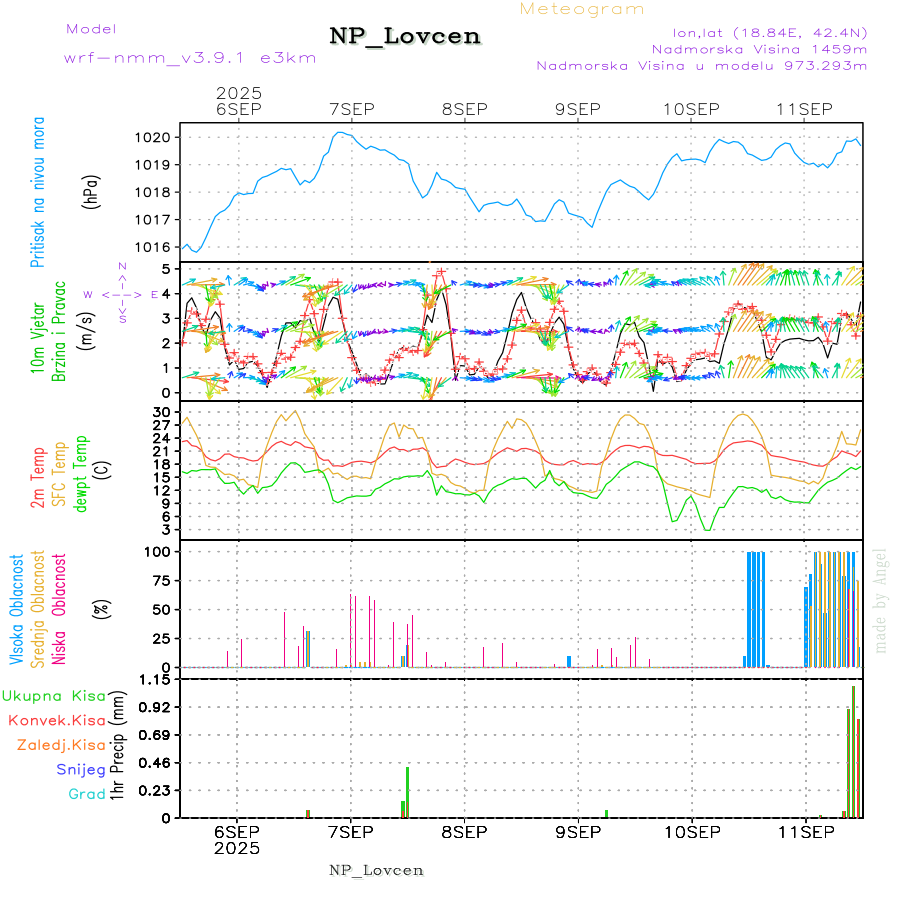
Task: Click the orange Meteogram heading
Action: click(582, 9)
